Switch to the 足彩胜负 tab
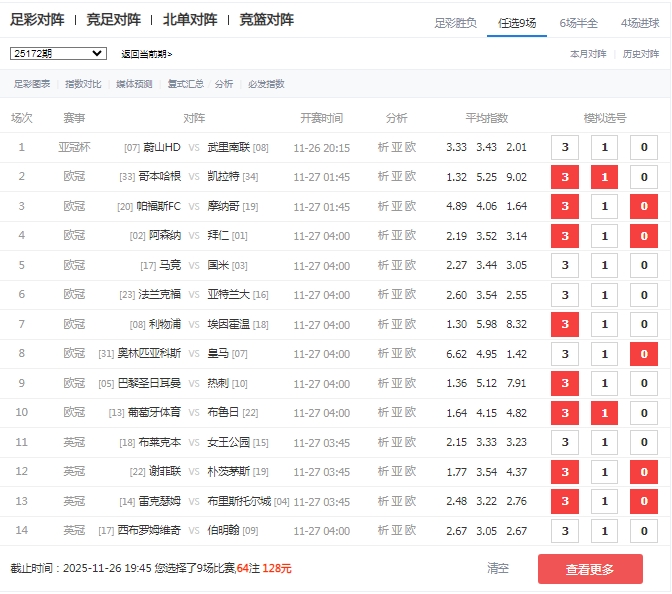This screenshot has width=672, height=594. point(455,22)
